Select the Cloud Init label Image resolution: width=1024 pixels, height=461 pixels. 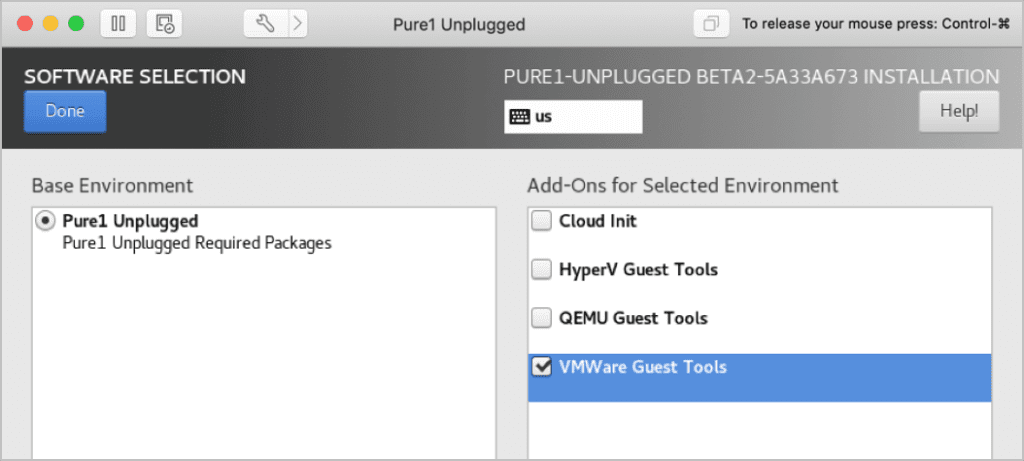[598, 221]
